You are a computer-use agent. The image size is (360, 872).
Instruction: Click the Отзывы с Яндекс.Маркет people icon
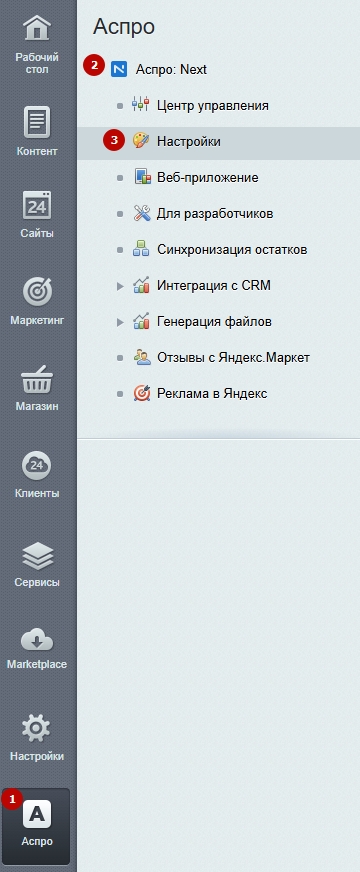(x=142, y=358)
